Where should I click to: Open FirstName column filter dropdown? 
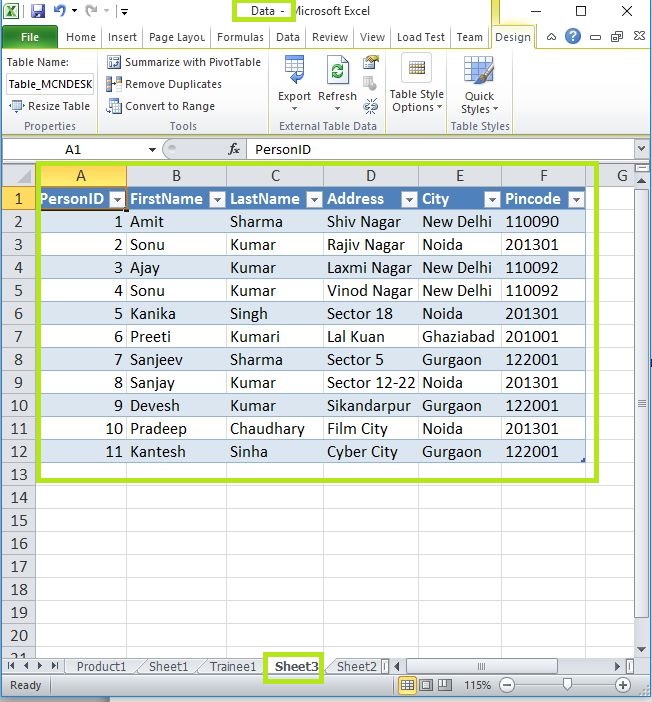point(217,199)
